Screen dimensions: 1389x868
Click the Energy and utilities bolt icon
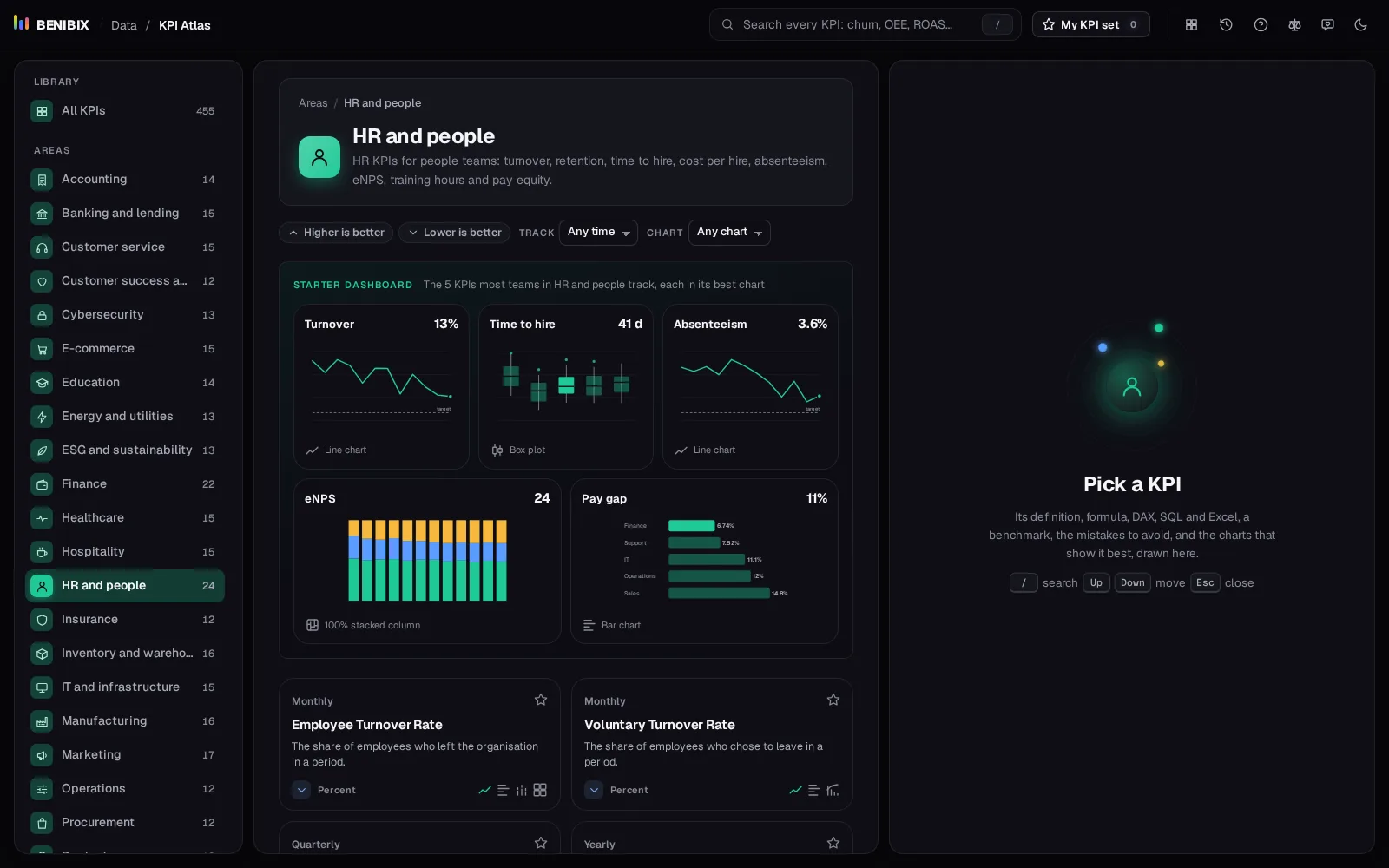pyautogui.click(x=42, y=417)
